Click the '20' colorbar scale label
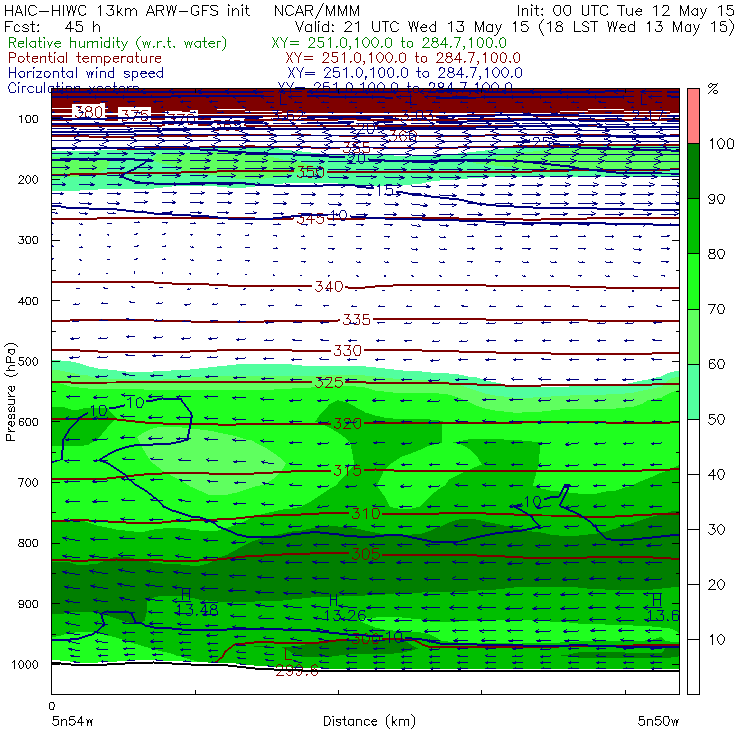 tap(716, 585)
